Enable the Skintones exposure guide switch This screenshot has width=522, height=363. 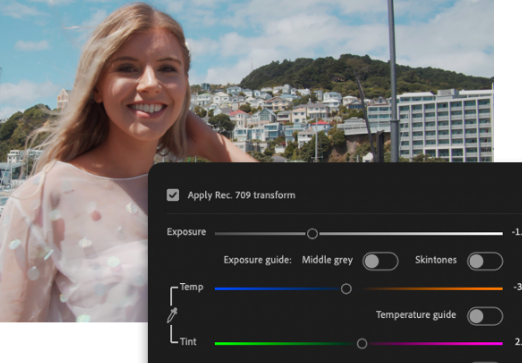point(485,261)
